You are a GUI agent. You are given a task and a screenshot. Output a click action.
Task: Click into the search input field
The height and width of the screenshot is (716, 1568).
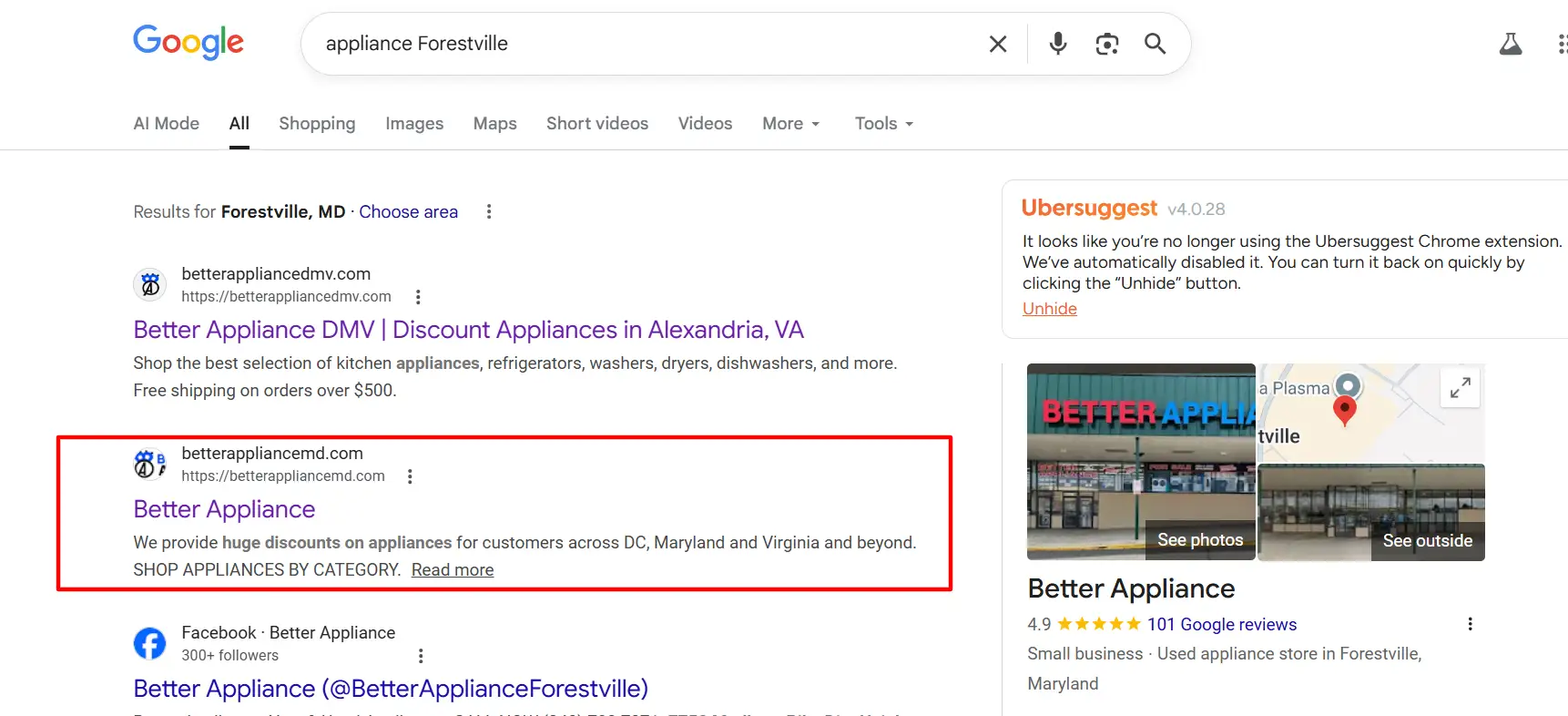(637, 44)
